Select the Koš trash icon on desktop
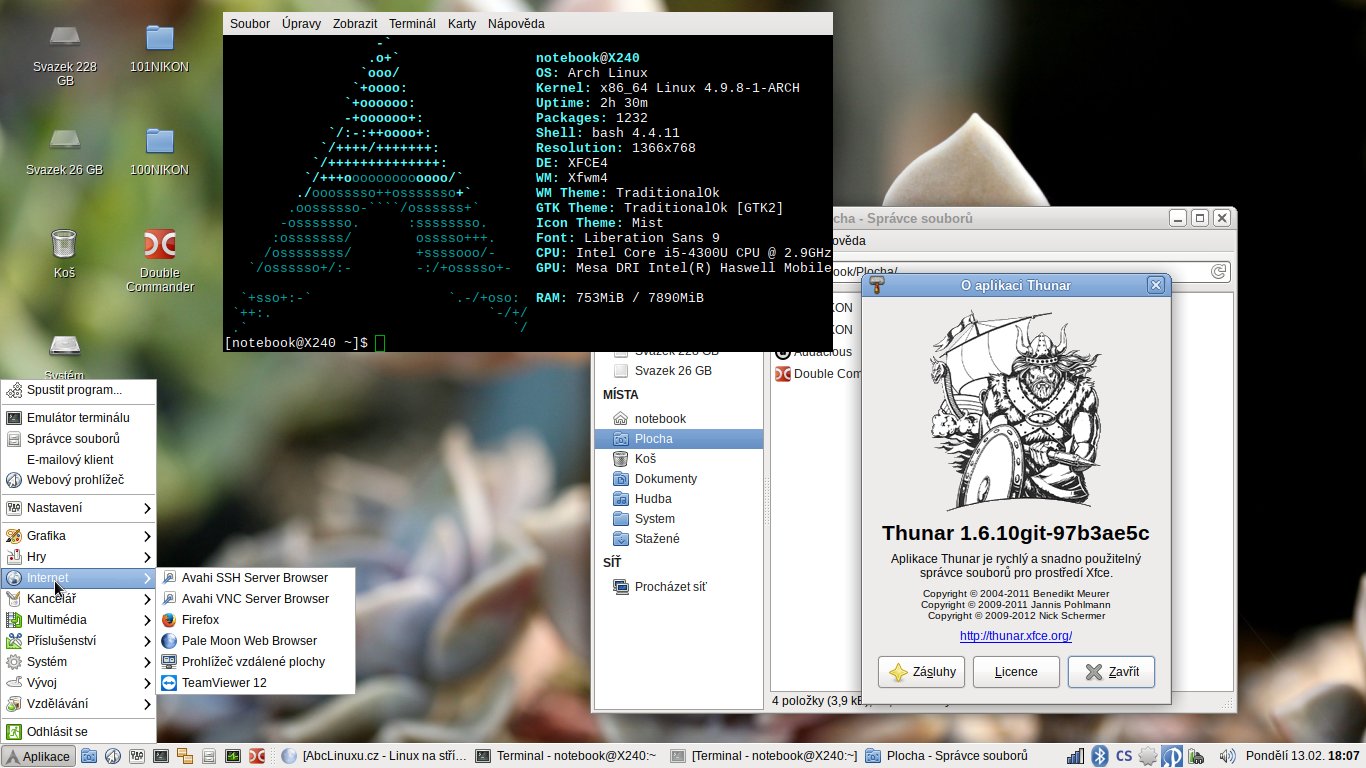1366x768 pixels. pyautogui.click(x=64, y=253)
